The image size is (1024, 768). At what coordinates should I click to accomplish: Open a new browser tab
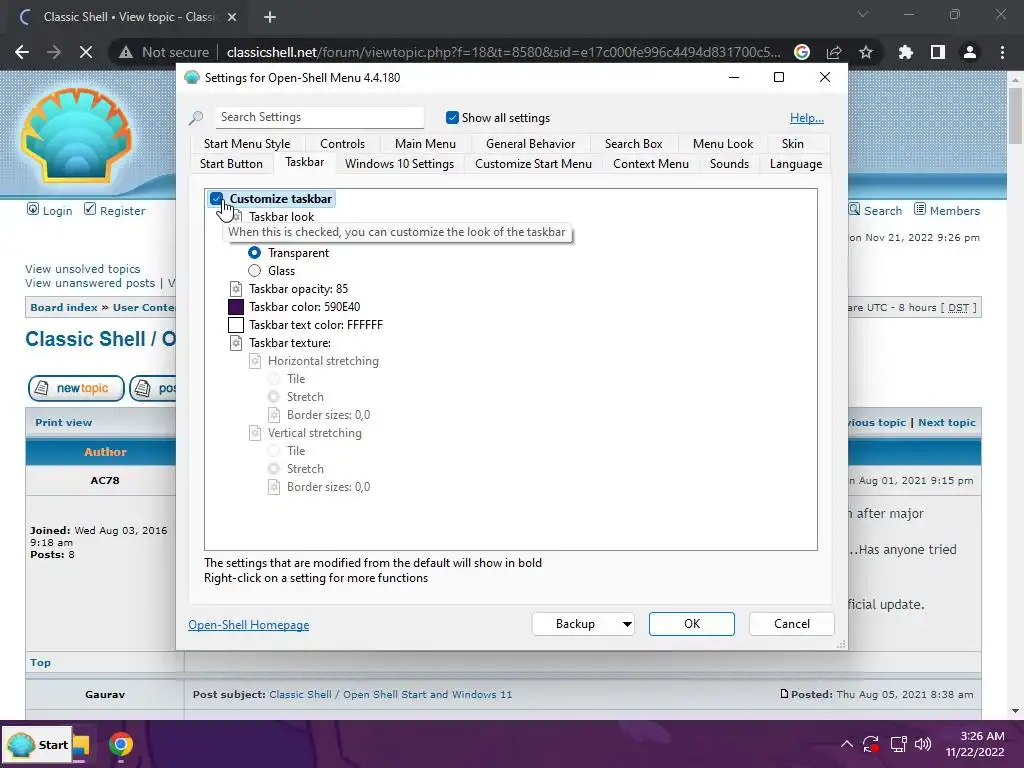[x=270, y=17]
